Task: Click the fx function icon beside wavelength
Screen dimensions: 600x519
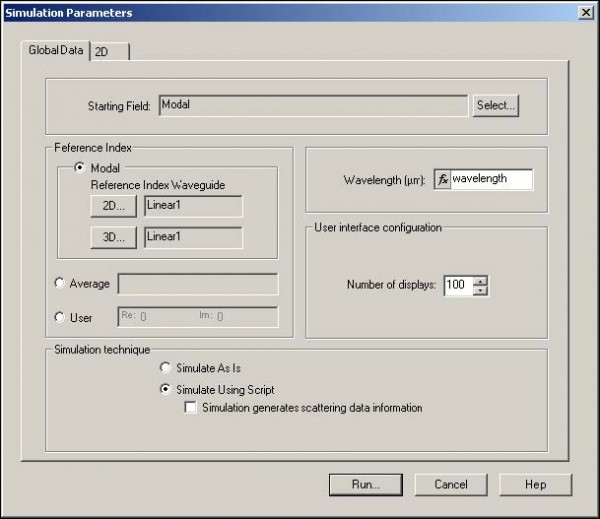Action: [442, 179]
